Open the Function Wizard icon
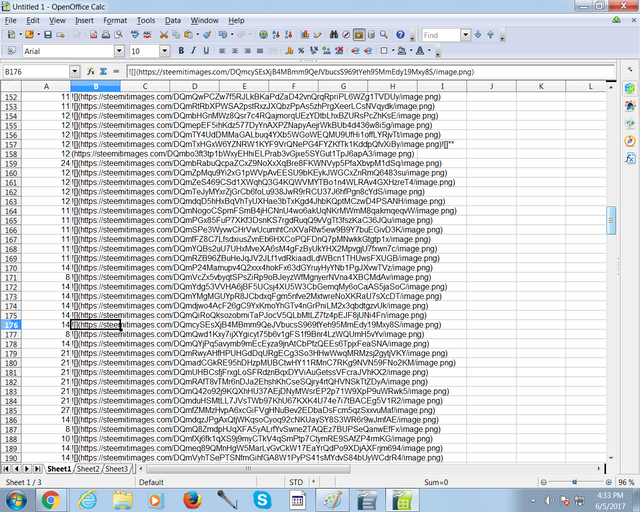 click(x=91, y=71)
